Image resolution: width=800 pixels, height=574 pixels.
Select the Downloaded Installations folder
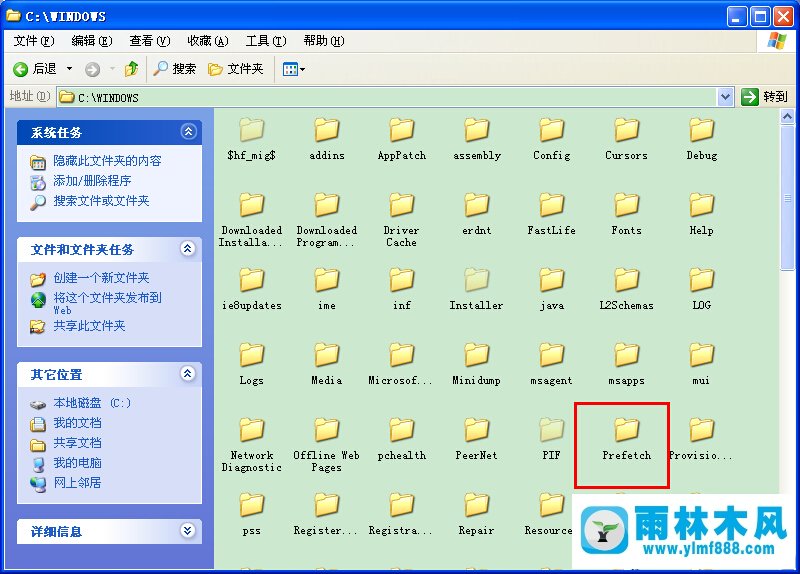[252, 220]
